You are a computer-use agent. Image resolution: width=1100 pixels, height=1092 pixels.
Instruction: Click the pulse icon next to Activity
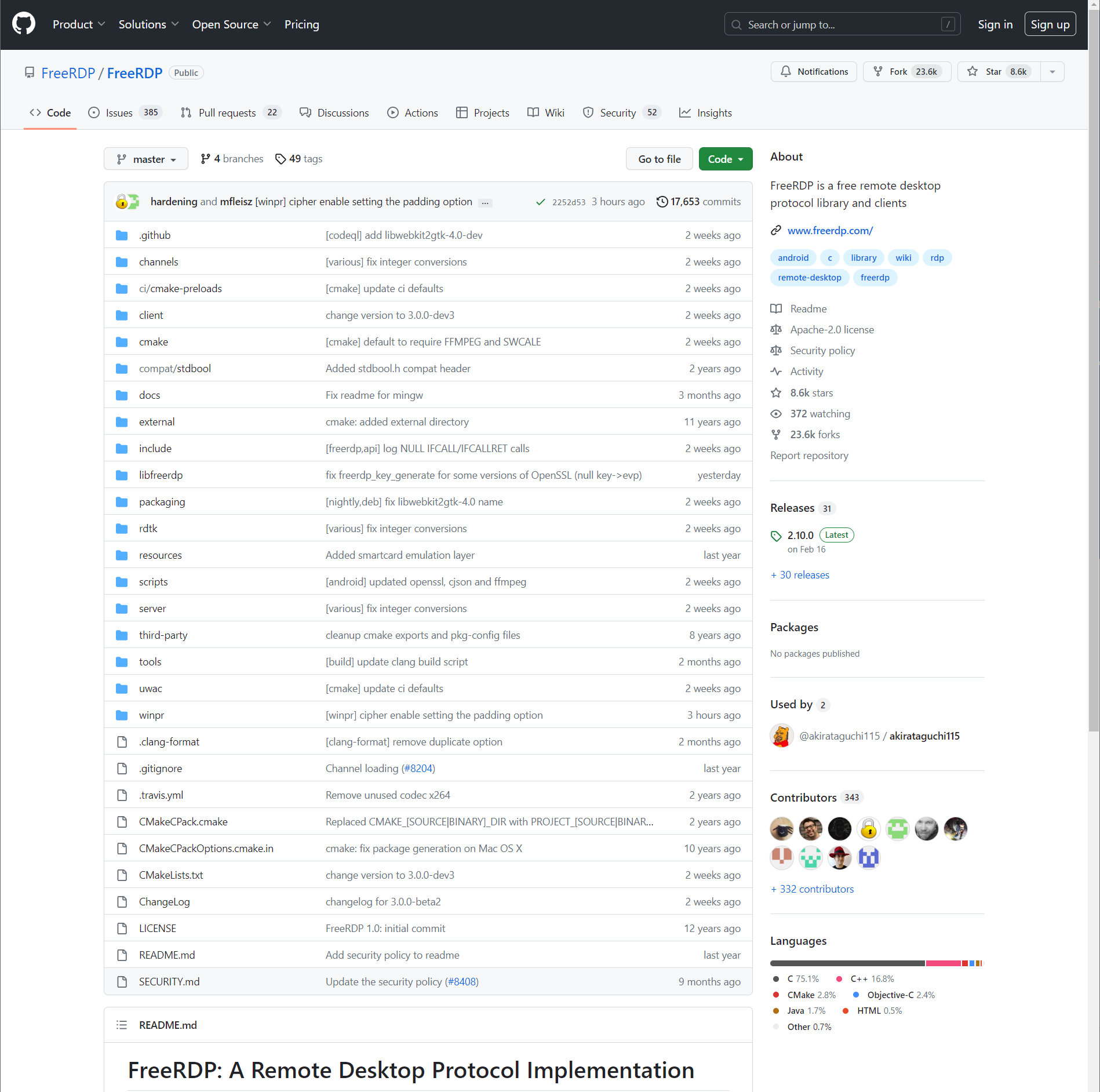point(776,372)
